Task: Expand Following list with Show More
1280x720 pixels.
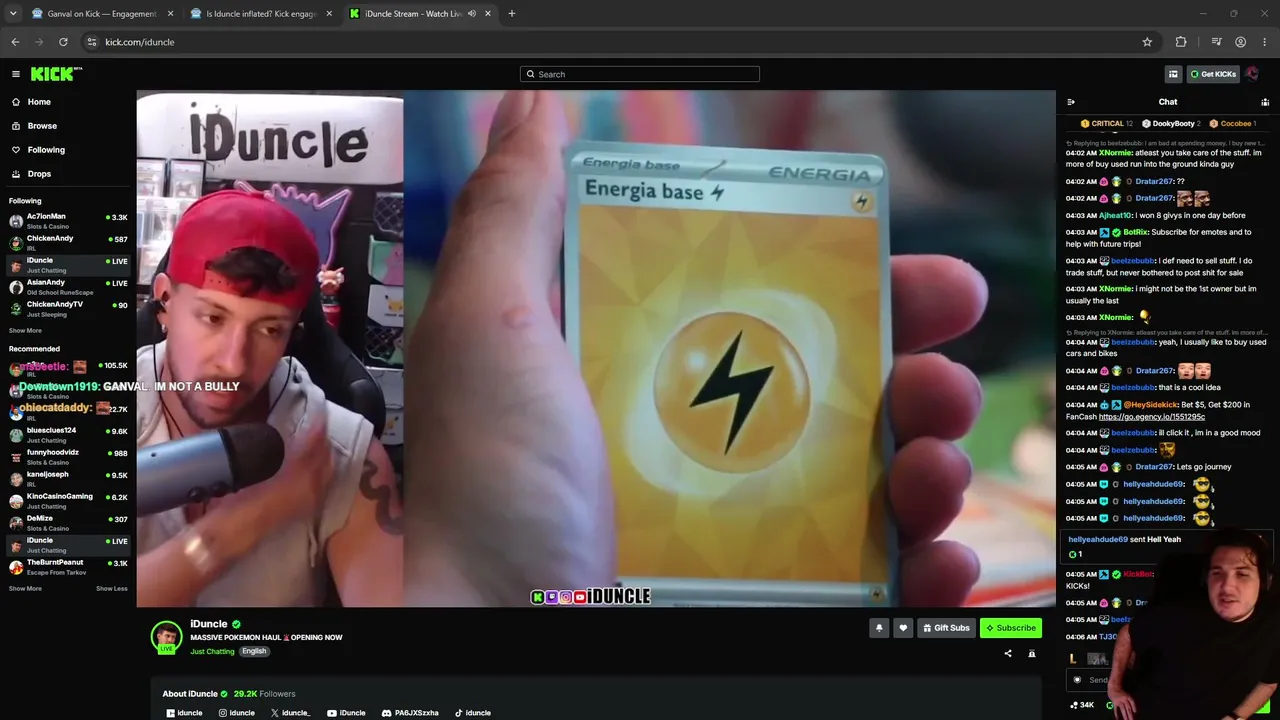Action: pyautogui.click(x=25, y=331)
